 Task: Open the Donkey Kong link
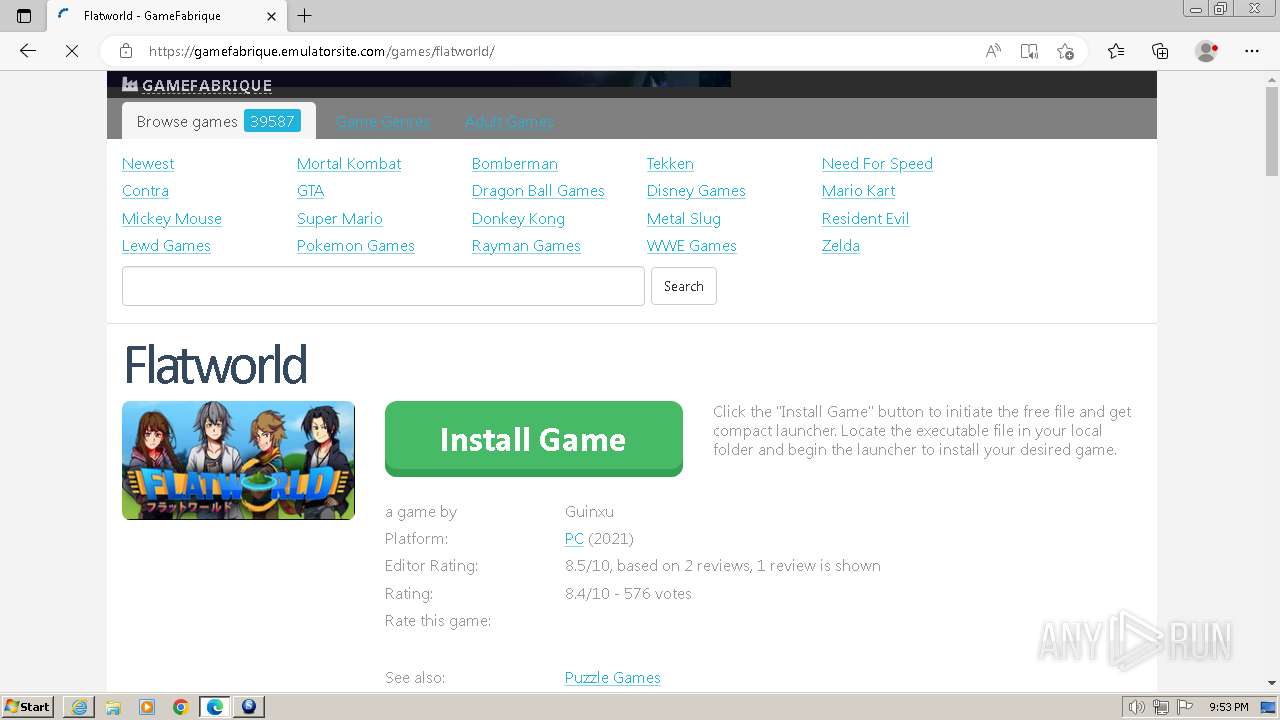click(x=518, y=219)
